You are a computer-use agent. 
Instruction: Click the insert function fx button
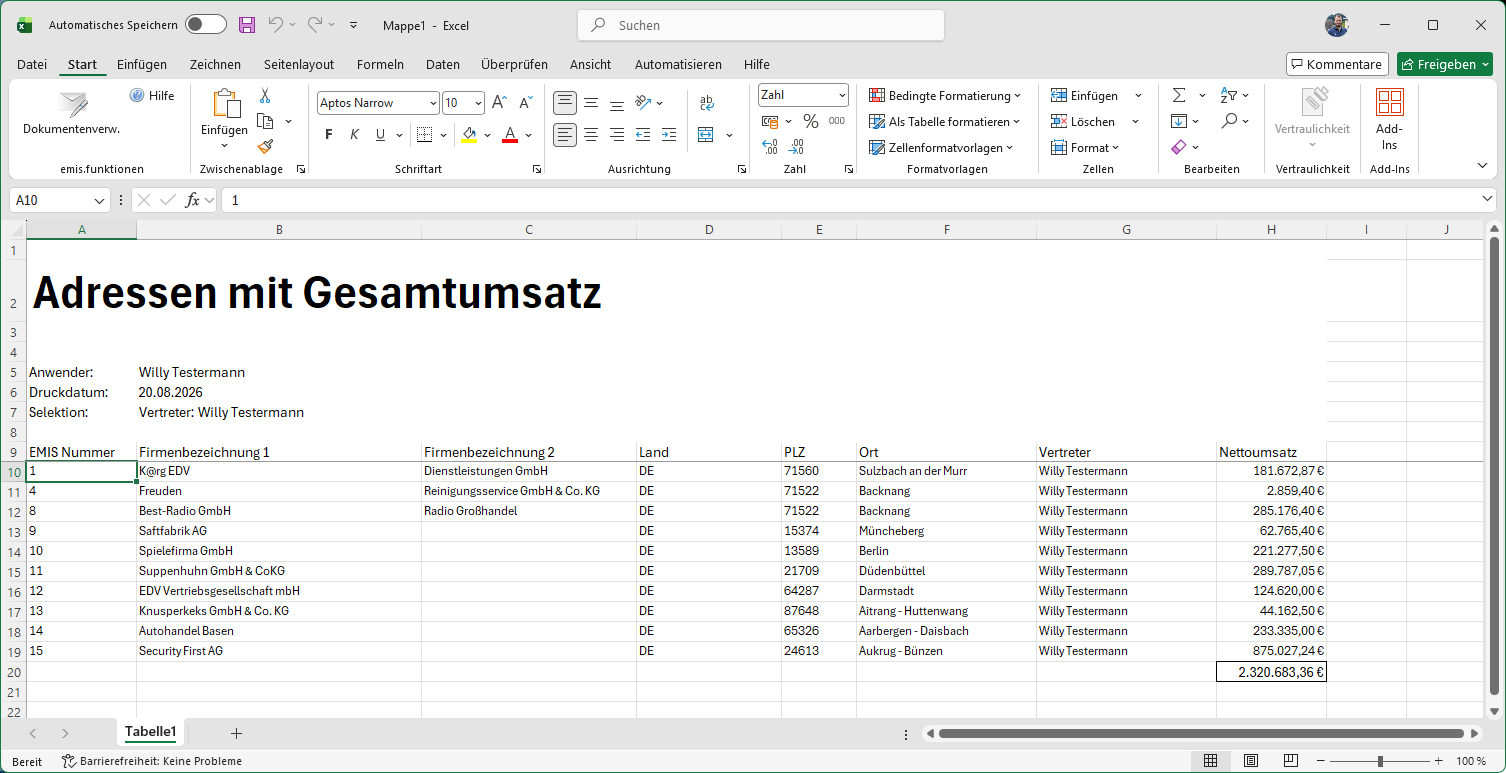coord(193,201)
